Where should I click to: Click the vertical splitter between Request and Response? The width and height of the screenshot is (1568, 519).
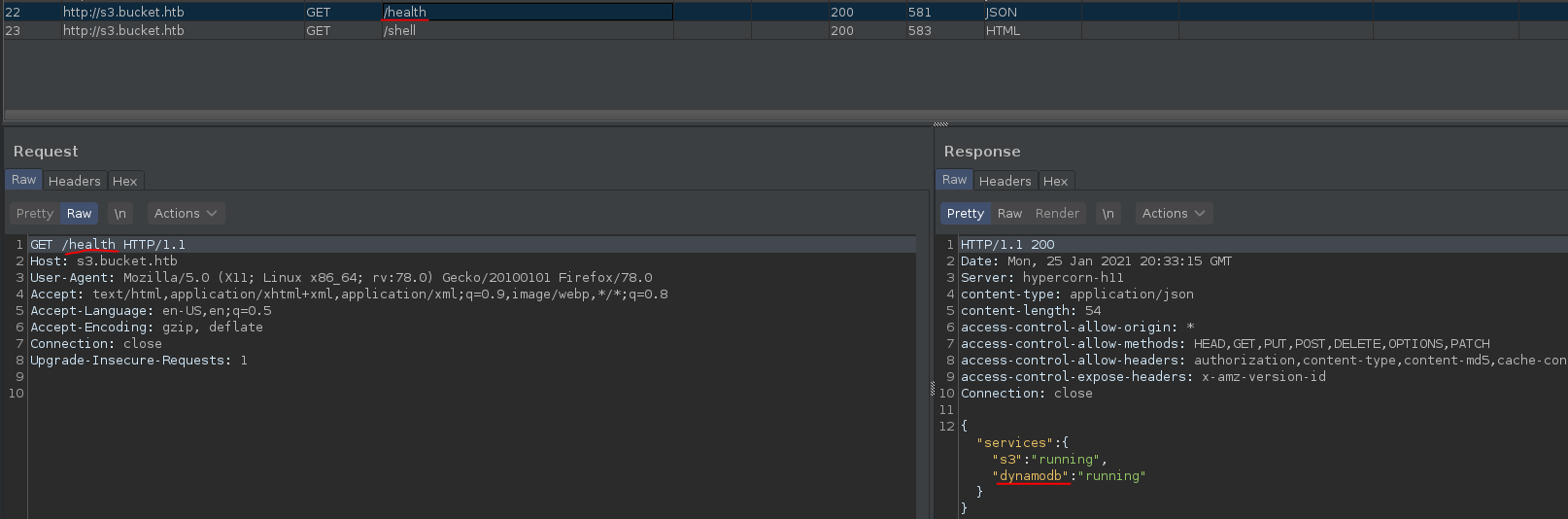pos(933,389)
